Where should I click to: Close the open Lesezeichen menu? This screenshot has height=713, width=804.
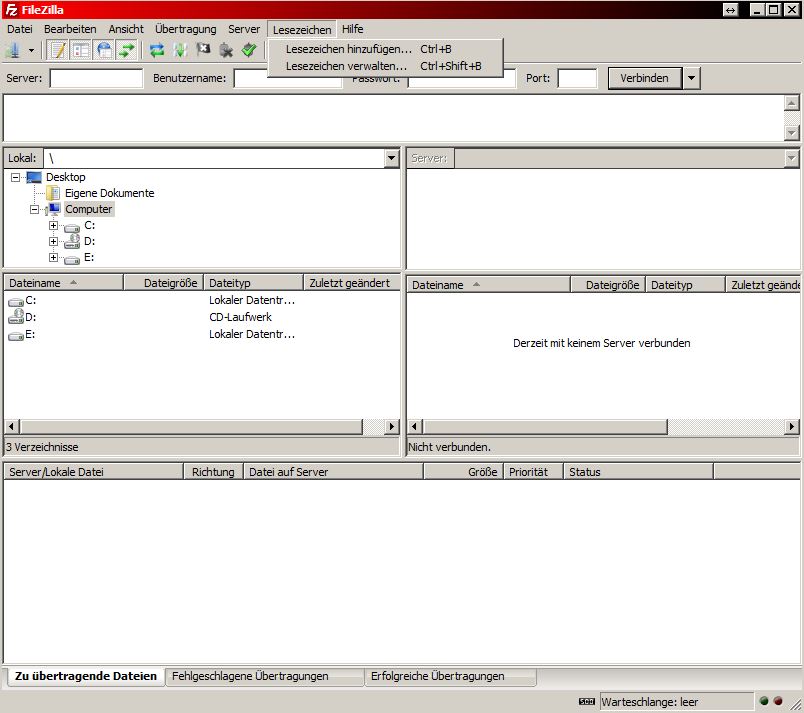pyautogui.click(x=302, y=30)
